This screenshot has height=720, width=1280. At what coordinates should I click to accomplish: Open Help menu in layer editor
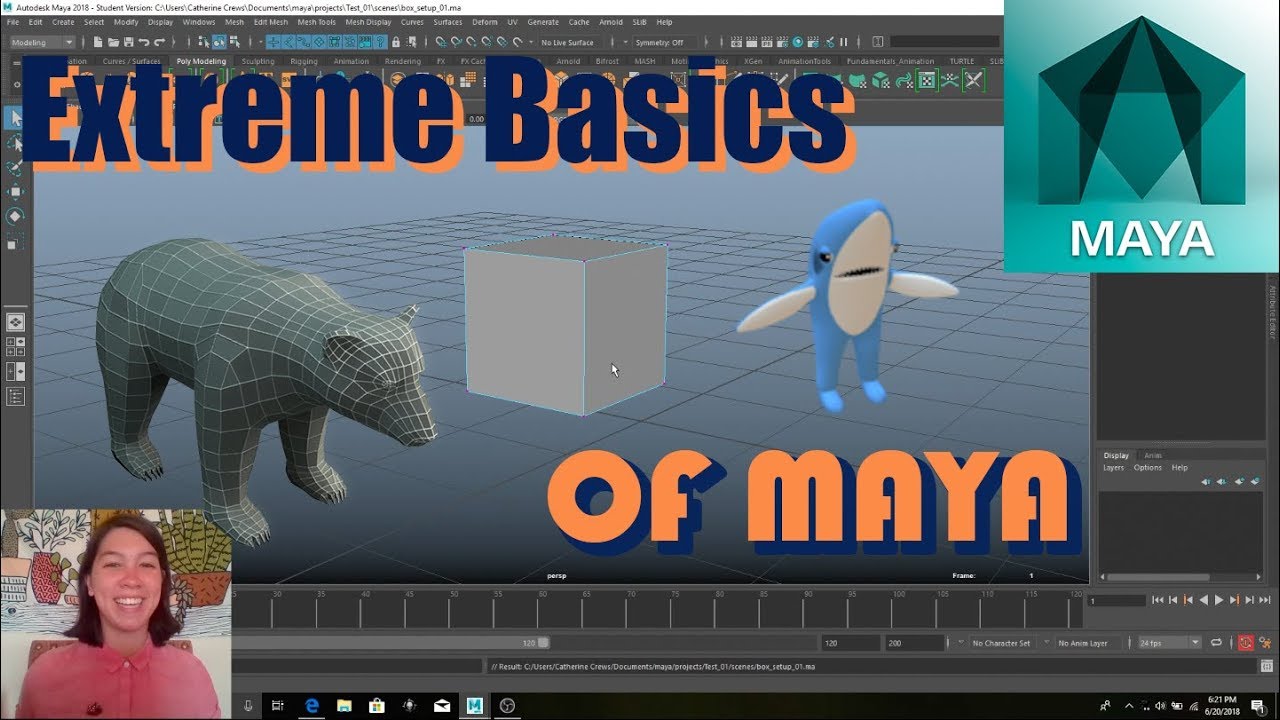point(1179,467)
